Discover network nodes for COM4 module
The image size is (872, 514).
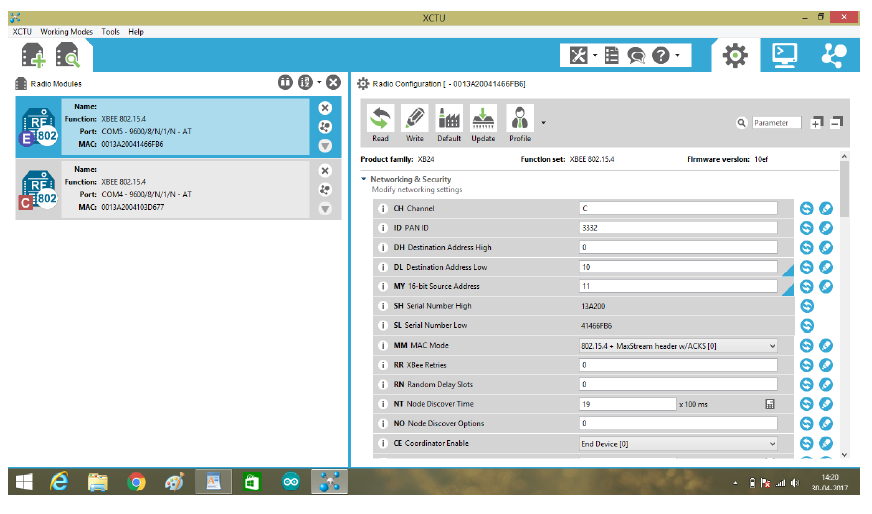pyautogui.click(x=325, y=190)
